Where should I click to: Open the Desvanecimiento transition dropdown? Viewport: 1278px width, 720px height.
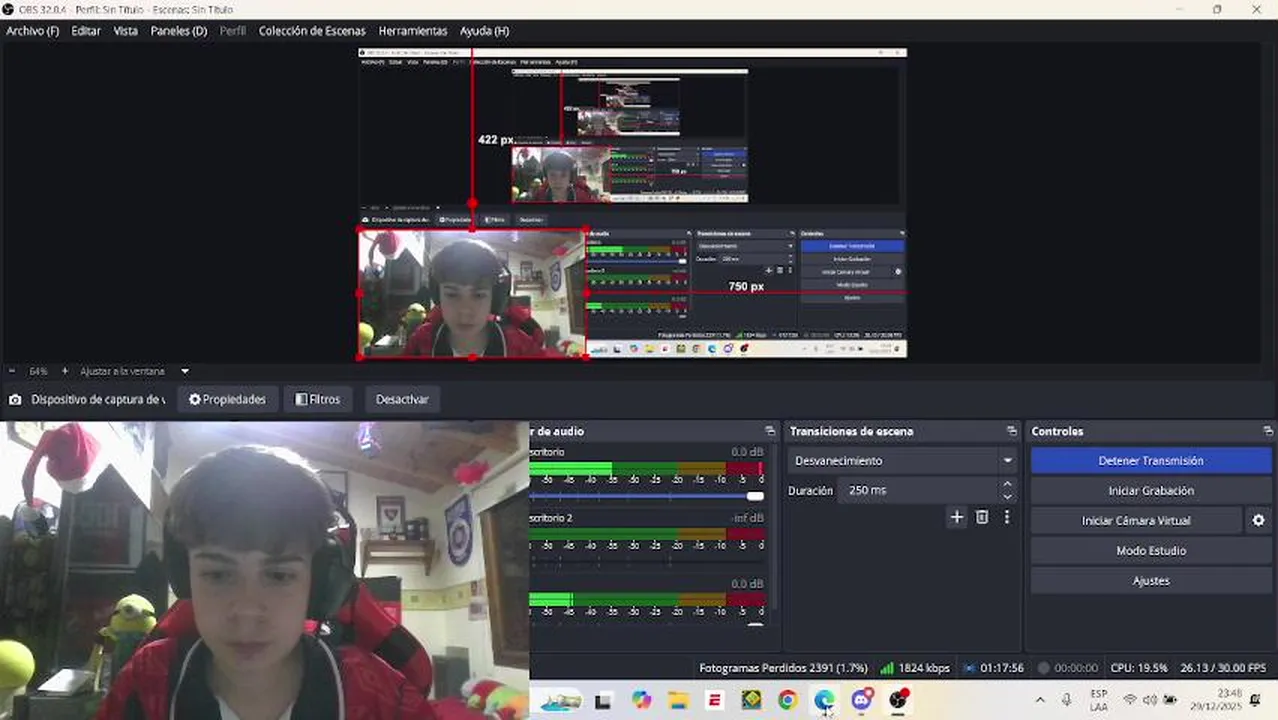tap(903, 461)
